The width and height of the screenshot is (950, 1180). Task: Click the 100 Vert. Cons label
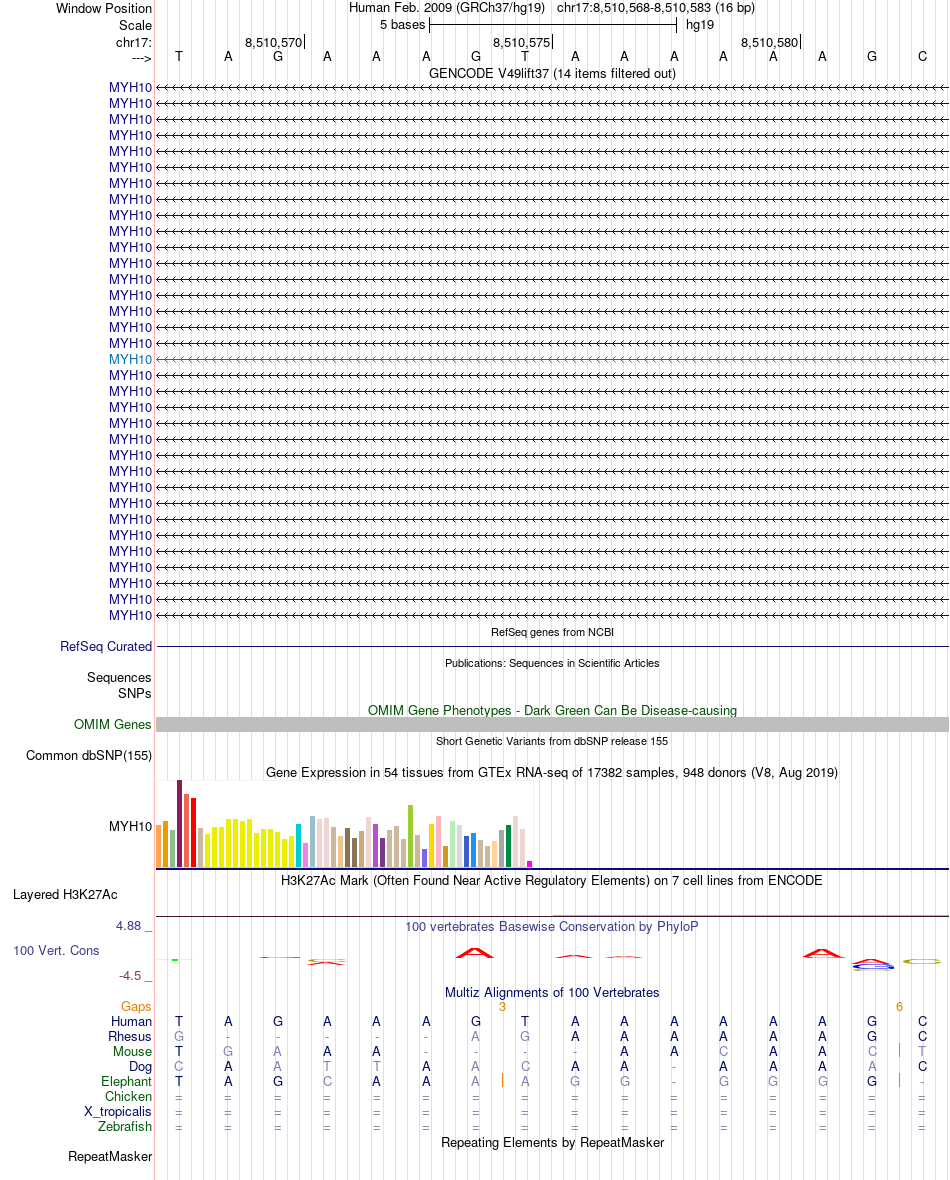click(56, 950)
